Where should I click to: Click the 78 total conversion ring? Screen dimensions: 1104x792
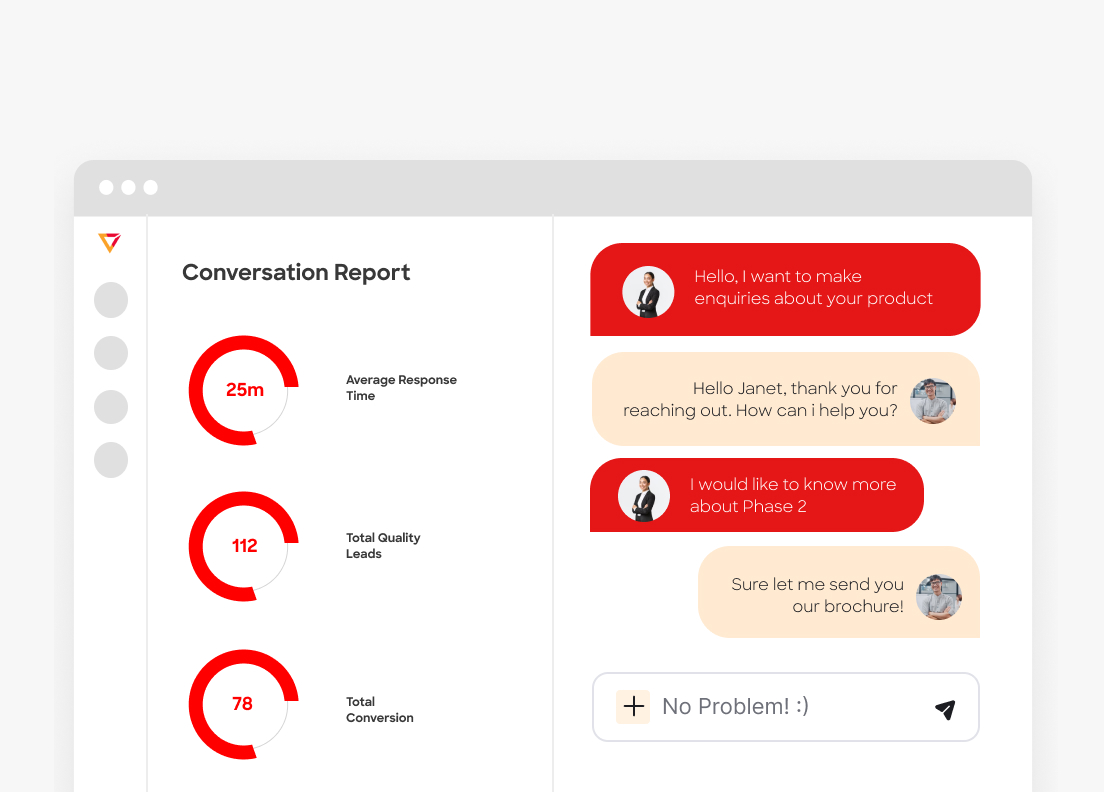click(x=243, y=704)
